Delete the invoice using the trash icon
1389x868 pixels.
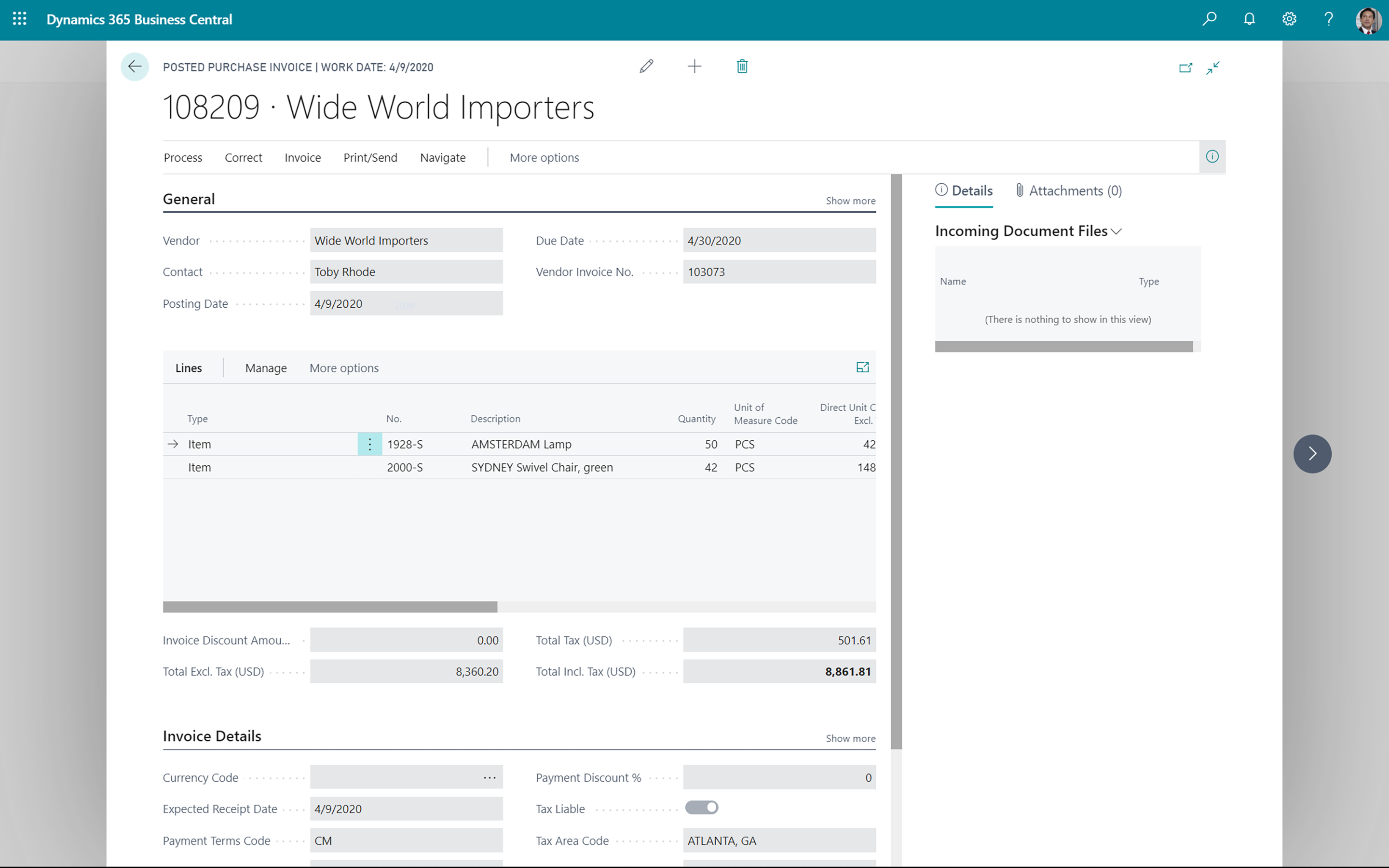tap(742, 66)
